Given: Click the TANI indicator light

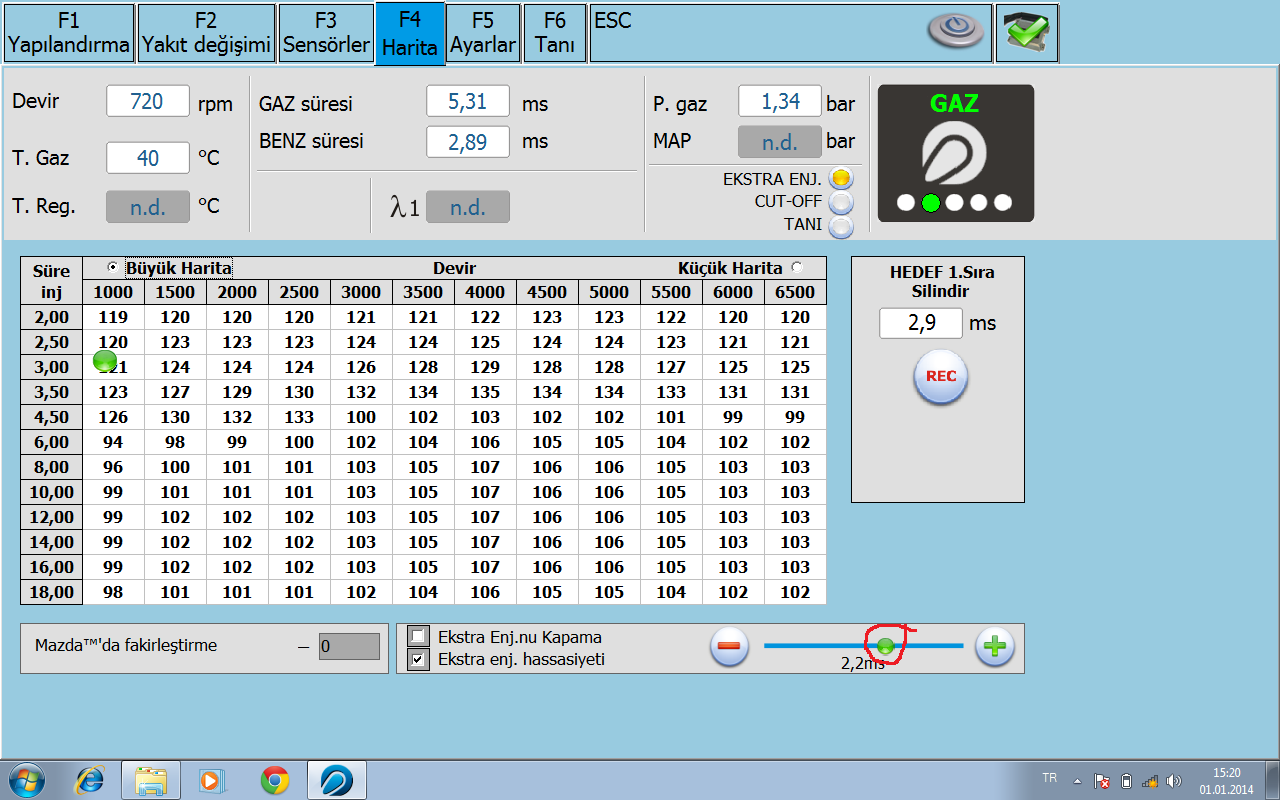Looking at the screenshot, I should [842, 226].
